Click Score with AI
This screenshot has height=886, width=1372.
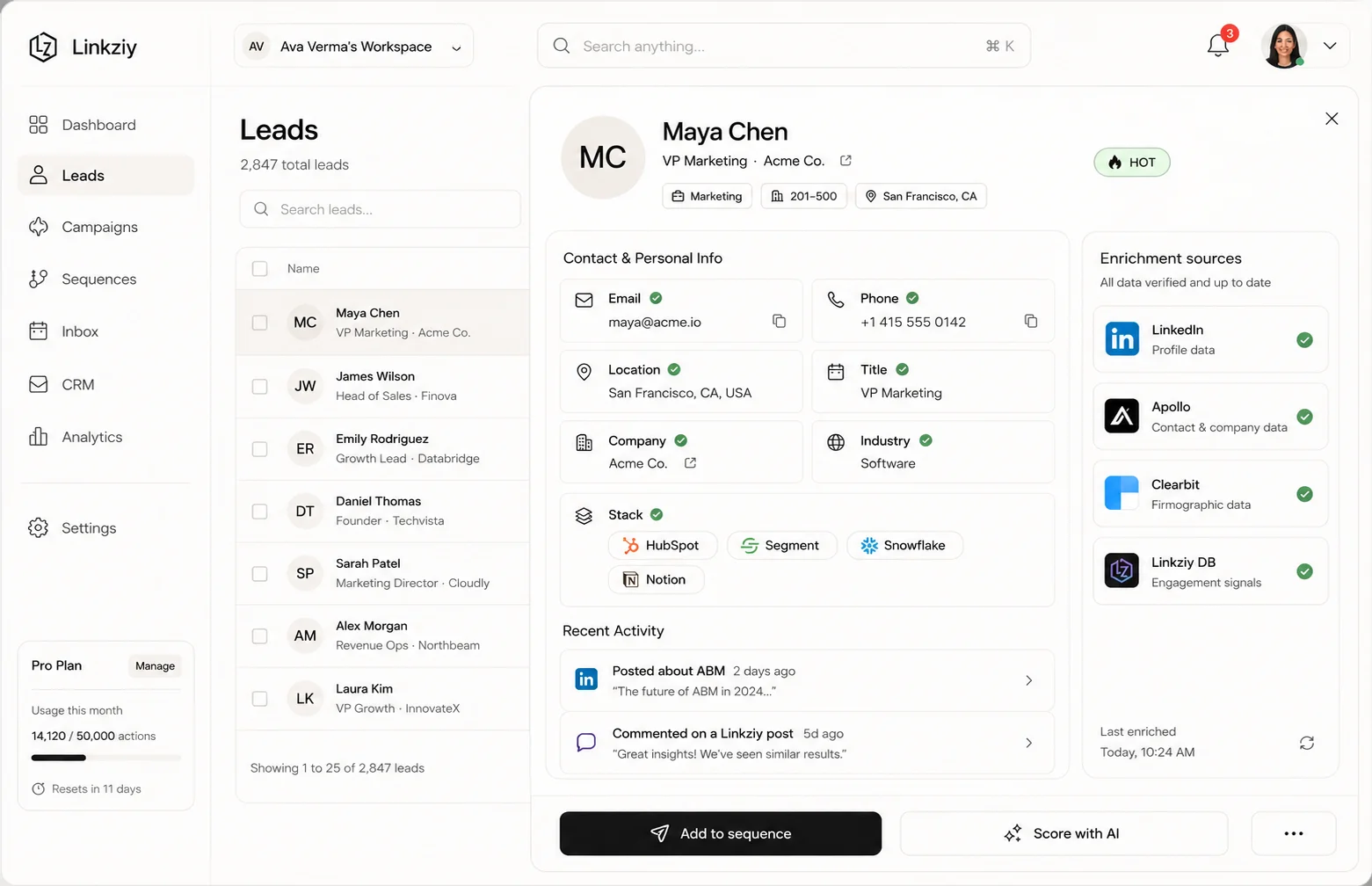click(1063, 833)
